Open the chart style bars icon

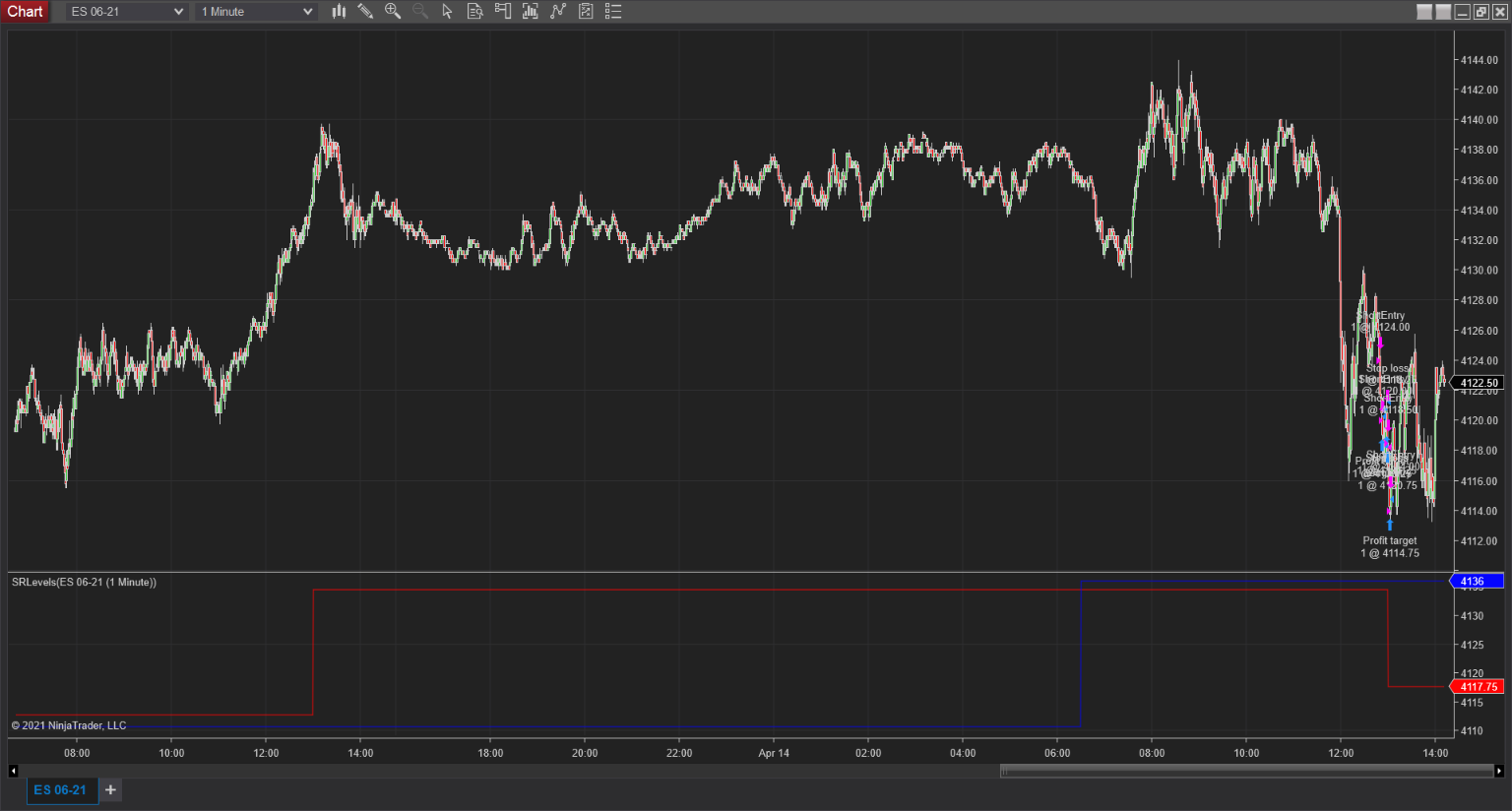[339, 12]
